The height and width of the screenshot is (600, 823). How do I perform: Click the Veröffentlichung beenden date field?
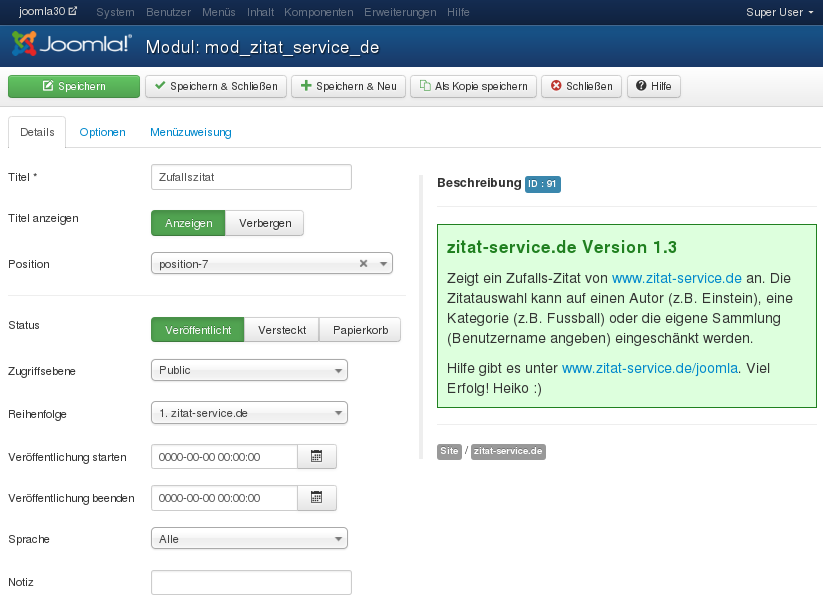225,498
